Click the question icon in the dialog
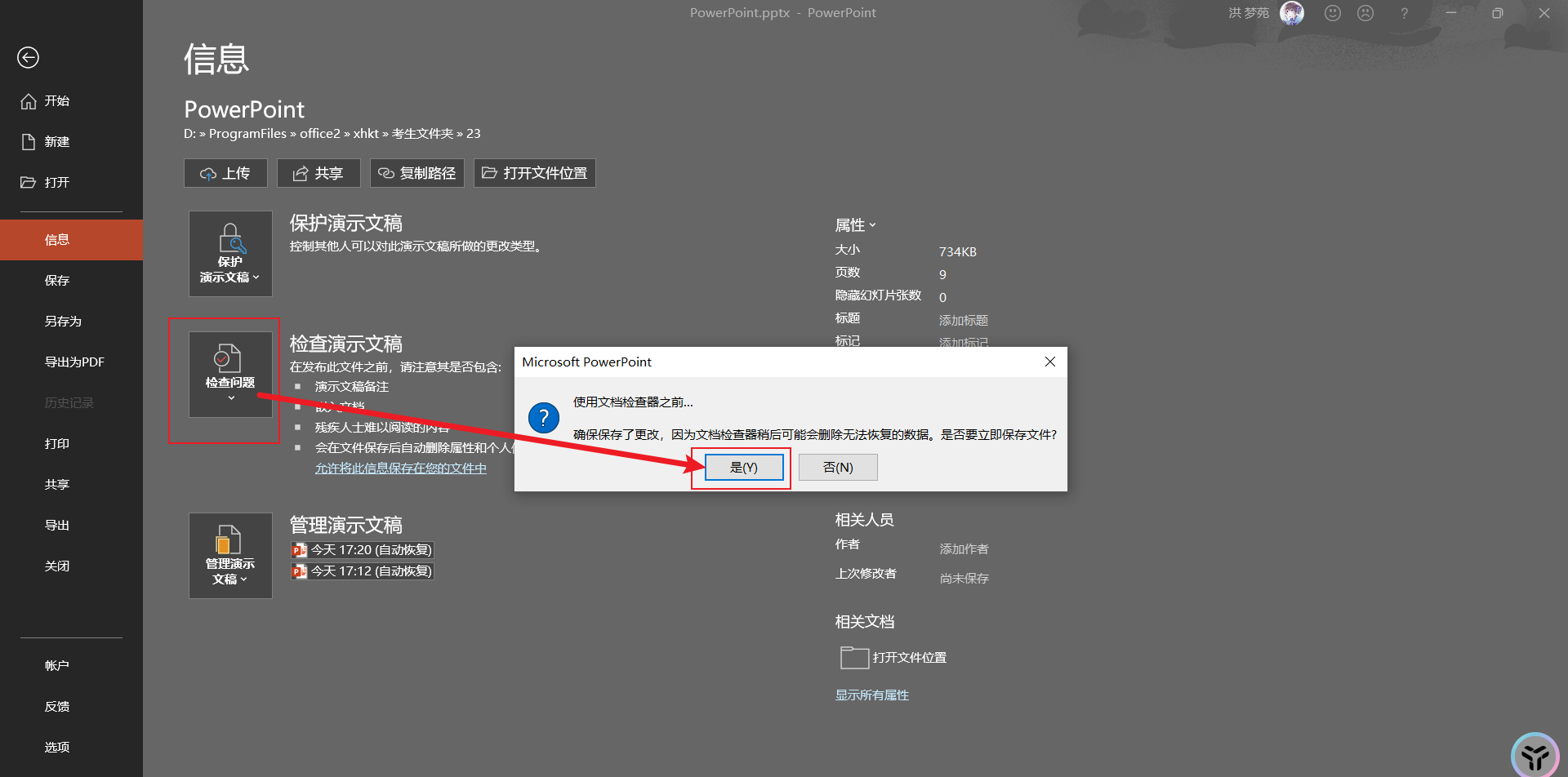This screenshot has height=777, width=1568. coord(544,418)
